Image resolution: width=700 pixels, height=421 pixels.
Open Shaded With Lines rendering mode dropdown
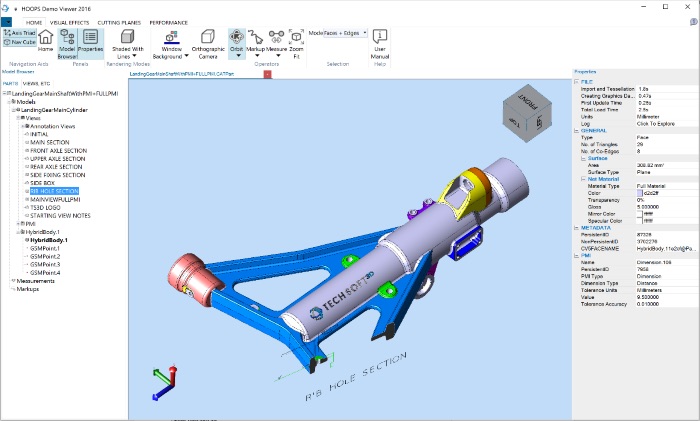tap(134, 56)
